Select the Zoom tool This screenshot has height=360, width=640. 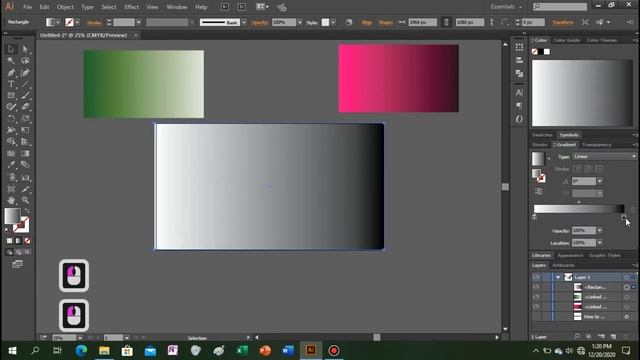tap(25, 200)
